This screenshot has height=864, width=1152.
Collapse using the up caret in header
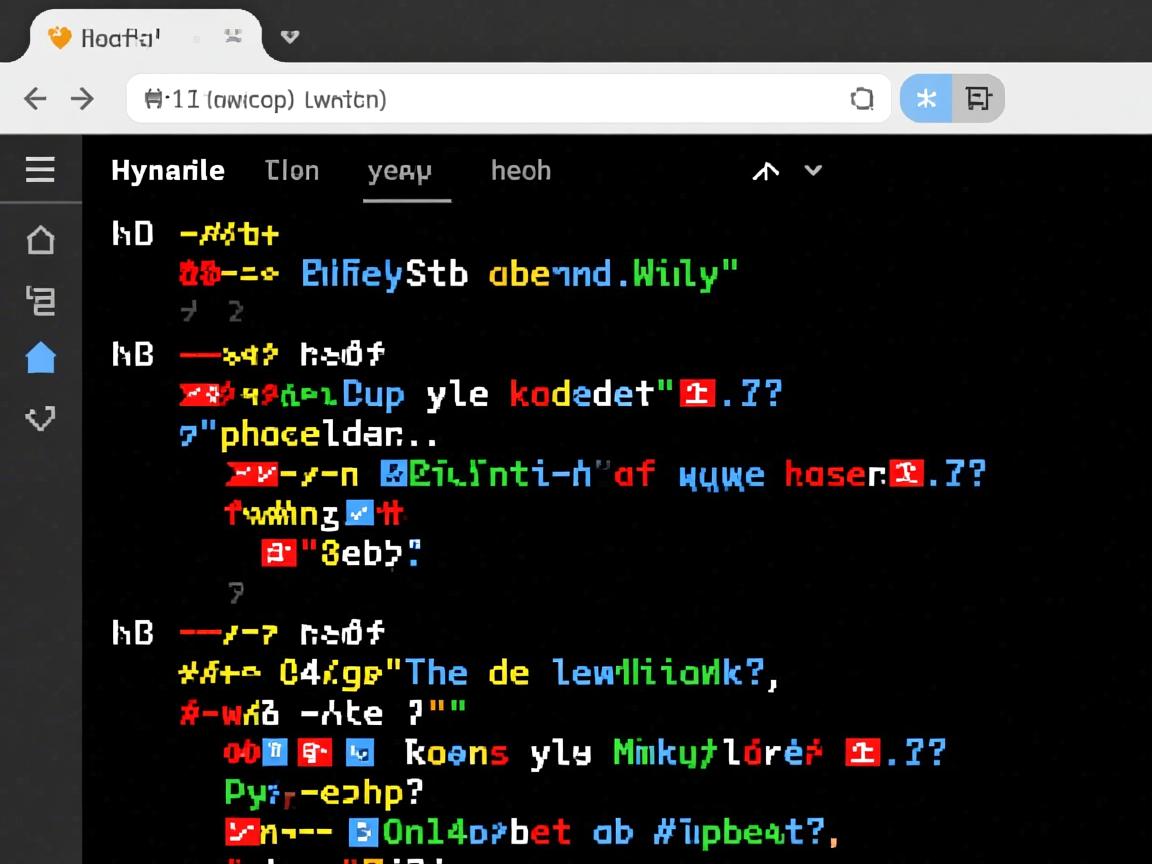[765, 171]
